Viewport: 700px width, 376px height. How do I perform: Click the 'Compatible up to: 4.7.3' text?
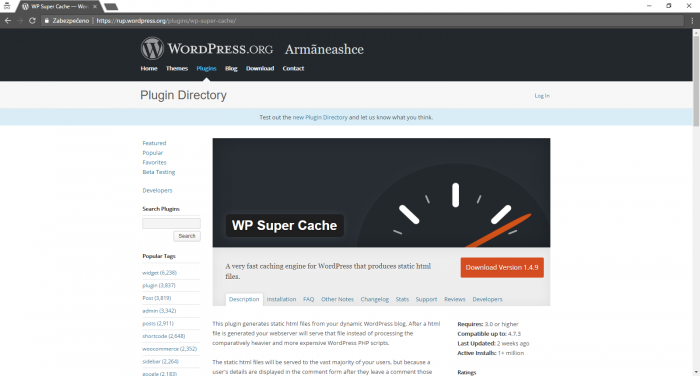(x=489, y=334)
